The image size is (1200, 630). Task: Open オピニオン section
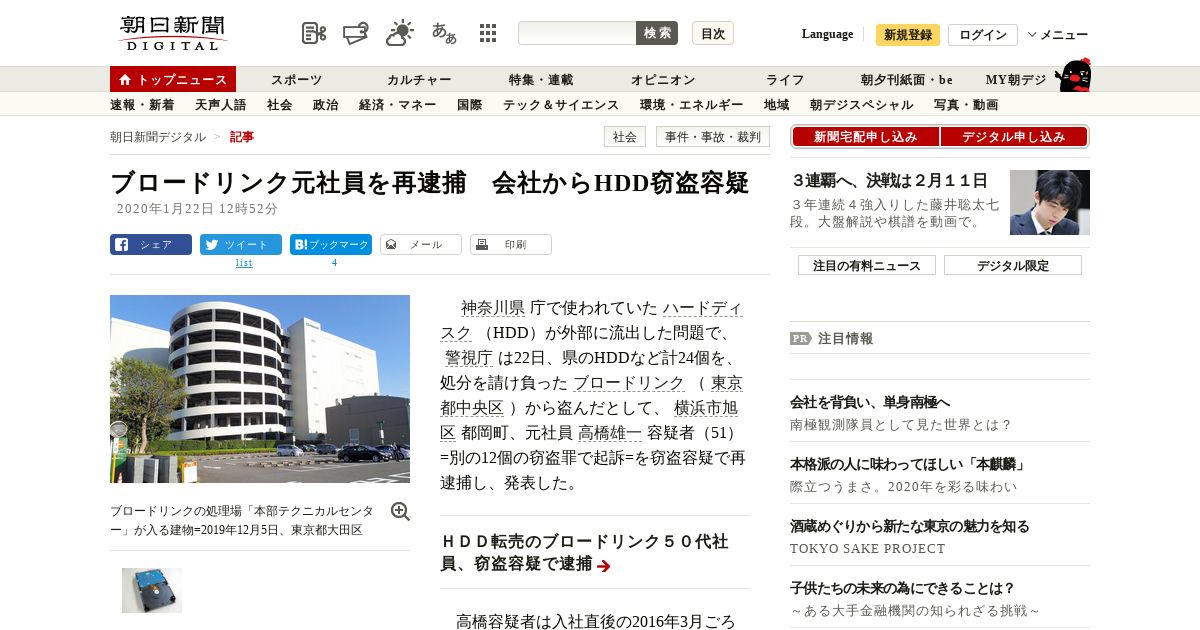[x=663, y=80]
